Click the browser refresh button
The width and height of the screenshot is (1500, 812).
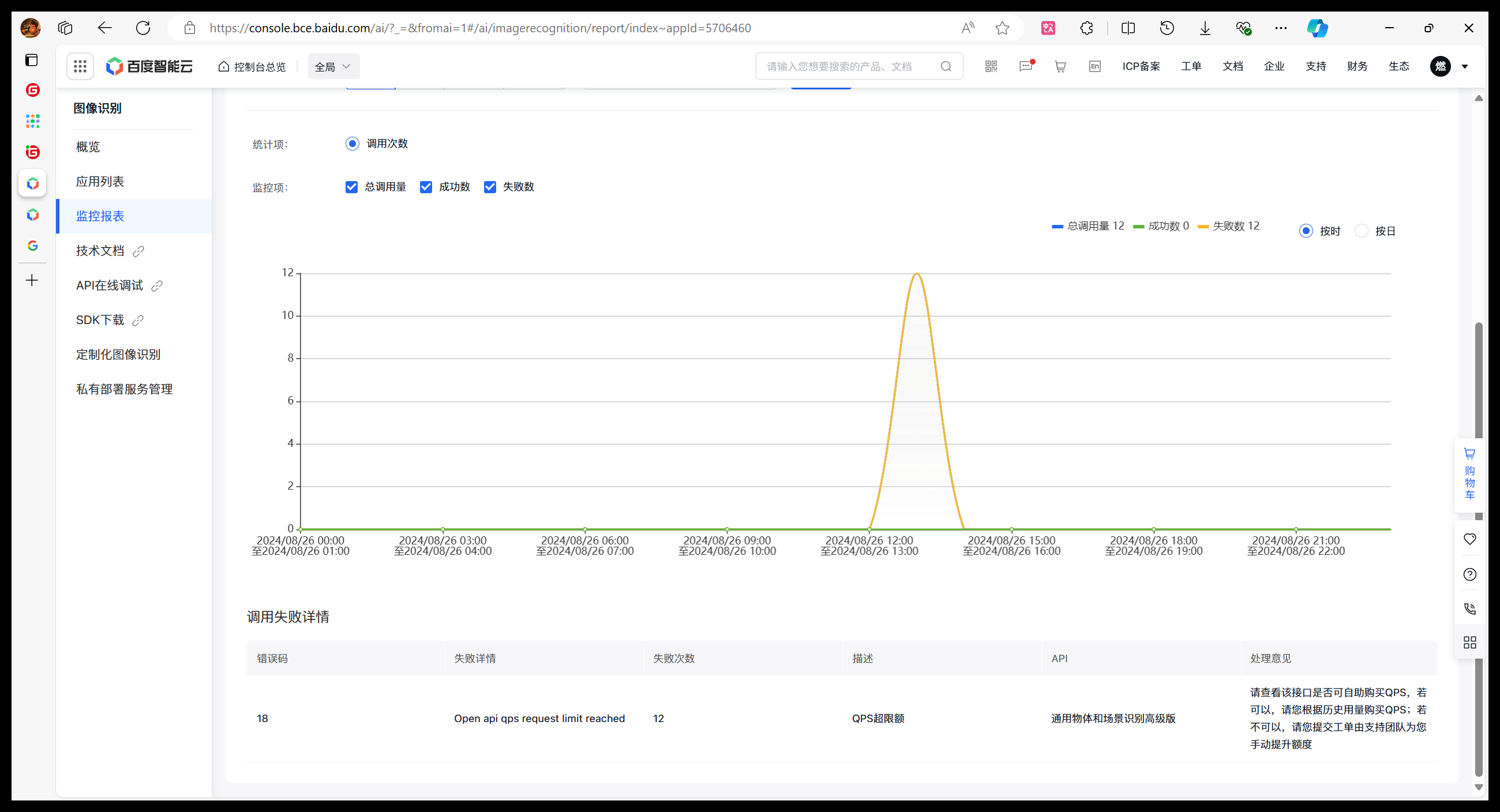tap(143, 28)
